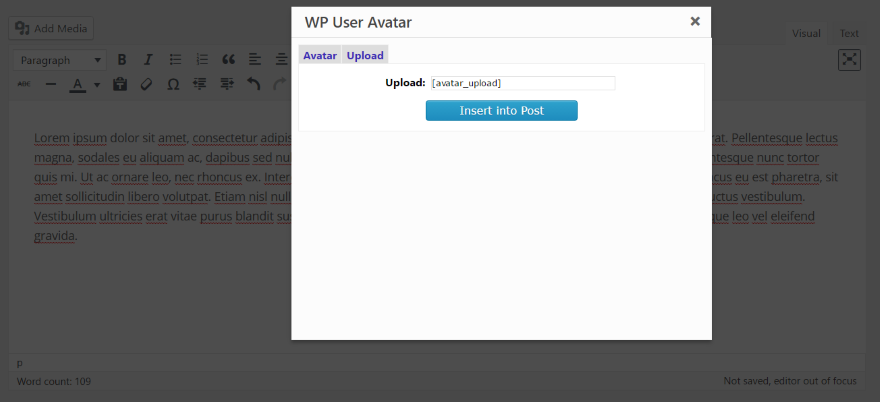Apply blockquote formatting
This screenshot has width=880, height=402.
(x=228, y=60)
